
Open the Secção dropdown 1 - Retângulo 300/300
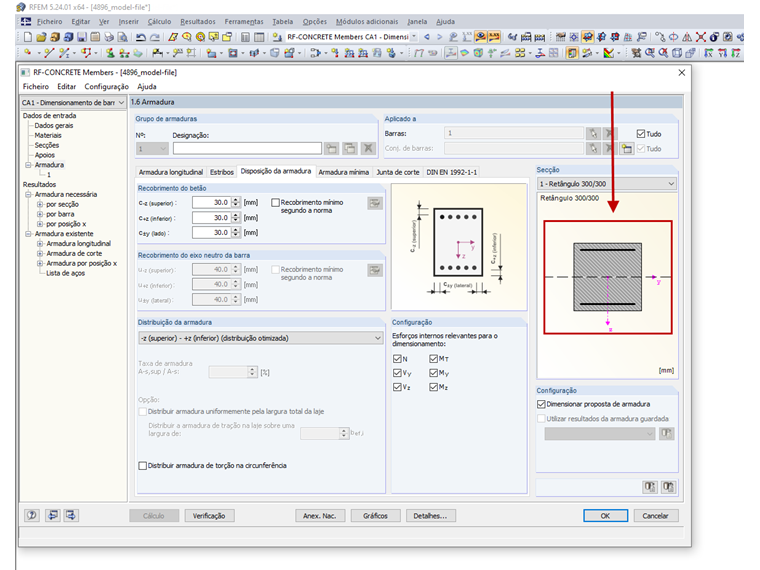click(x=607, y=184)
